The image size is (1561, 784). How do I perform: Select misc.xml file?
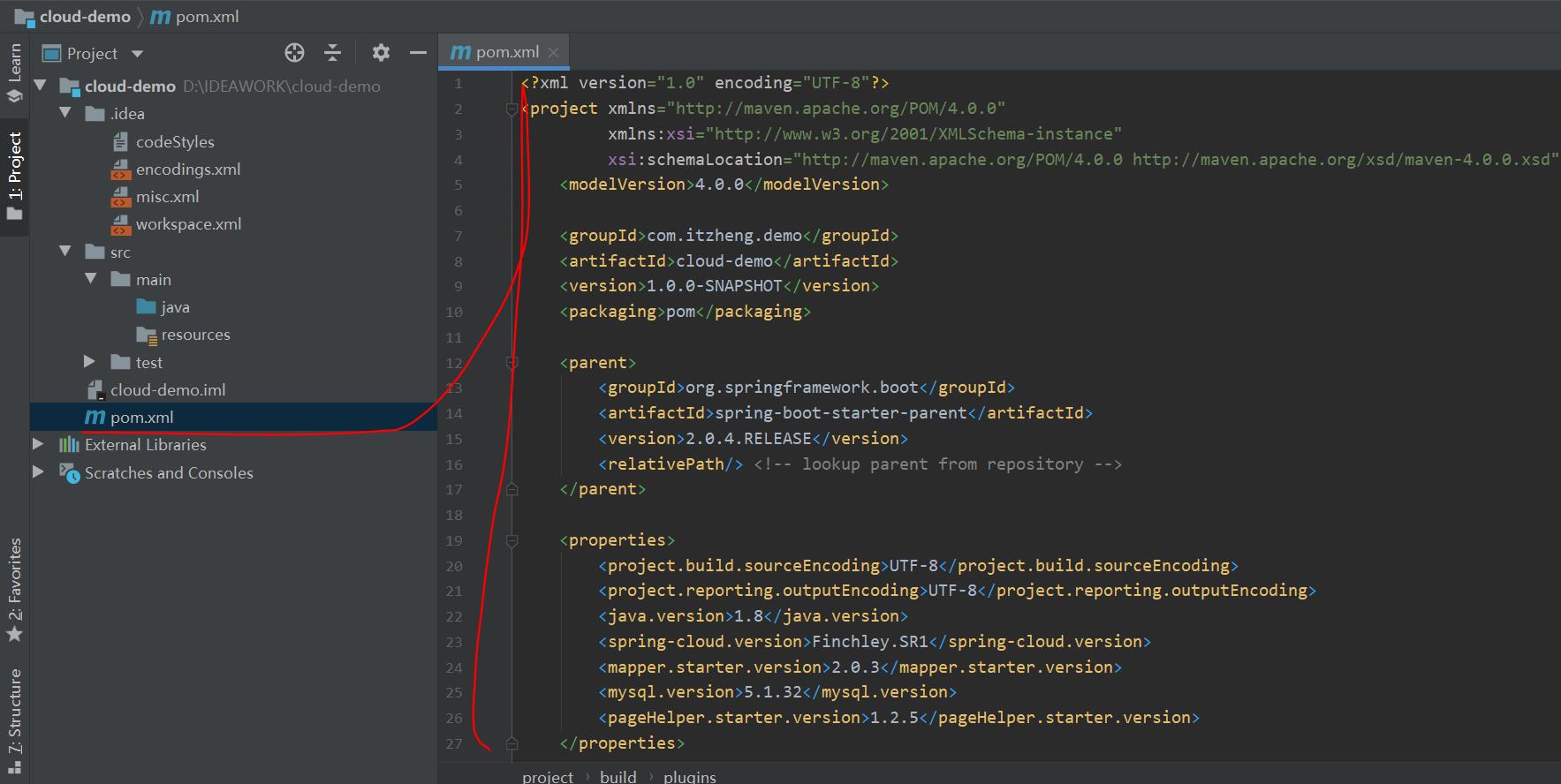[168, 197]
